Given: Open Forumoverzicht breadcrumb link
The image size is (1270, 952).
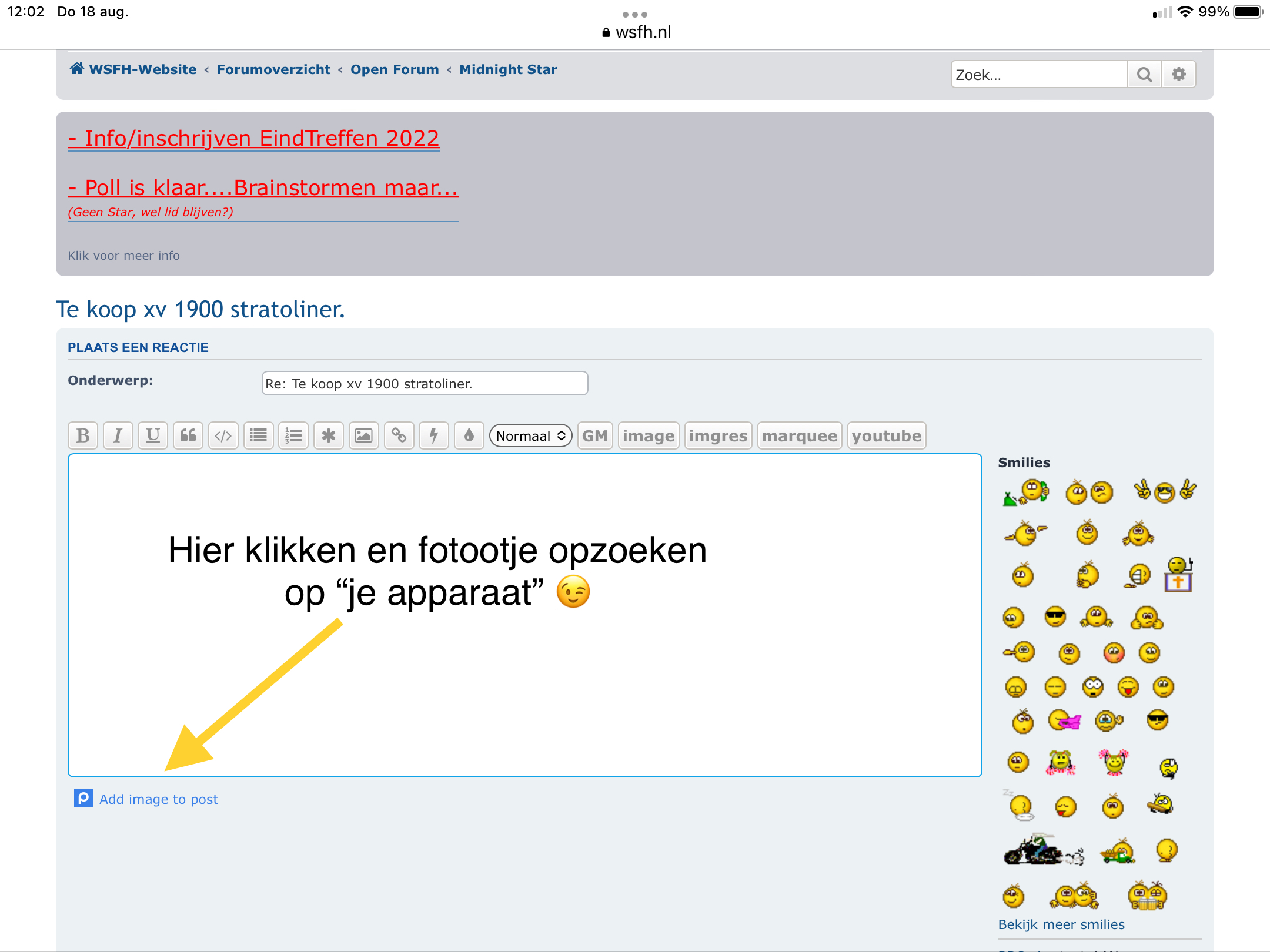Looking at the screenshot, I should point(273,69).
